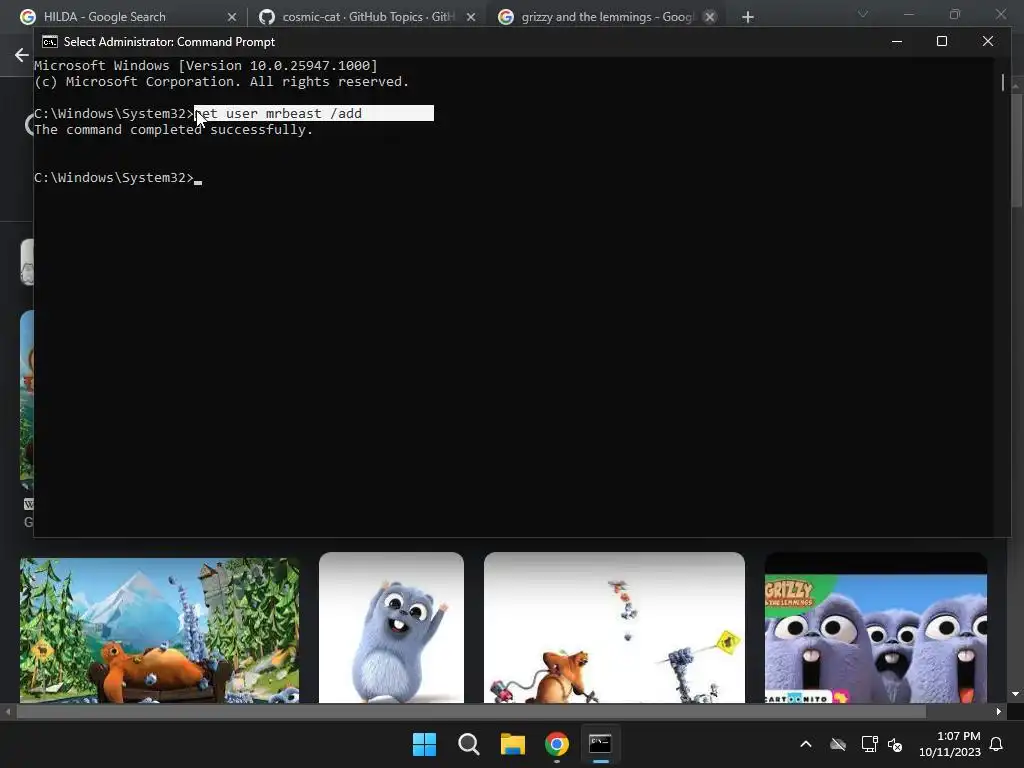This screenshot has height=768, width=1024.
Task: Open File Explorer from taskbar
Action: point(513,744)
